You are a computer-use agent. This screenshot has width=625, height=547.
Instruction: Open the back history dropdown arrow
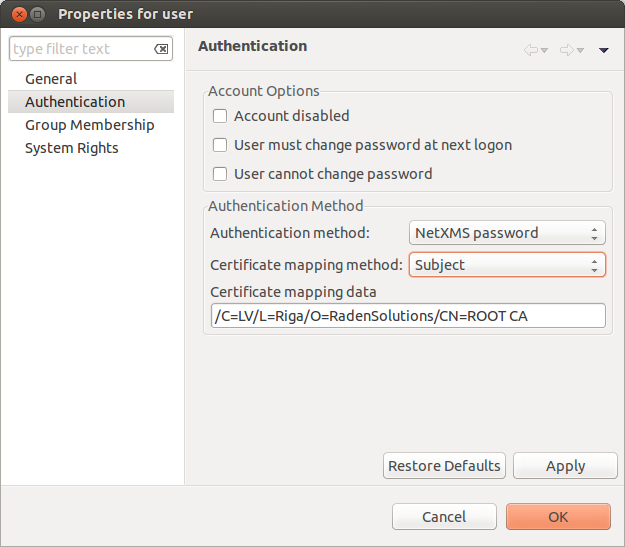[544, 50]
